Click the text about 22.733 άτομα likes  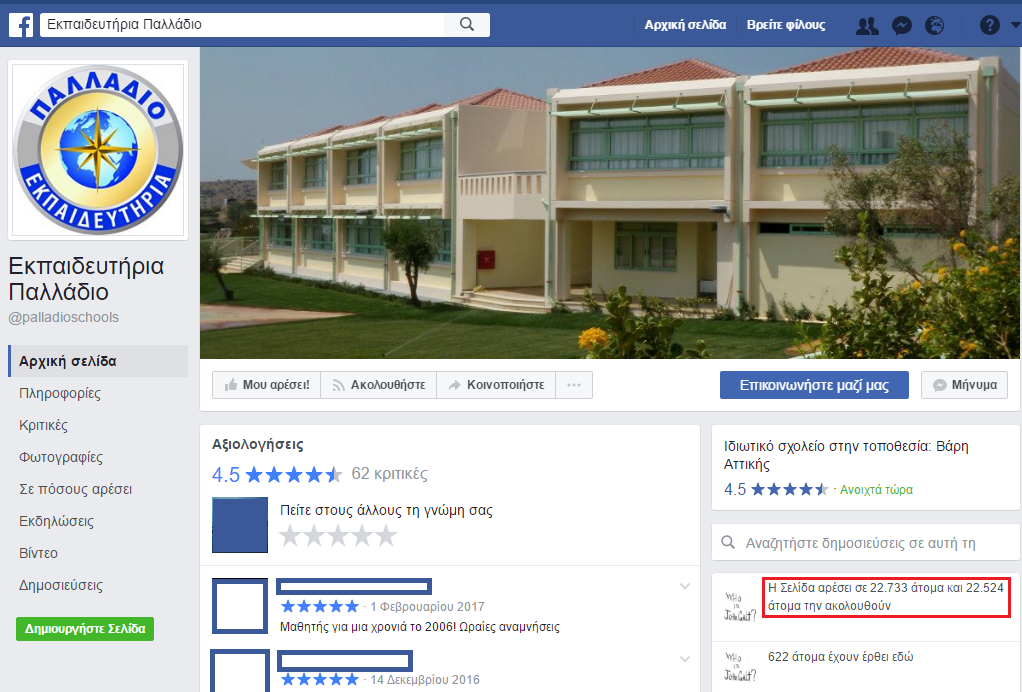coord(886,597)
